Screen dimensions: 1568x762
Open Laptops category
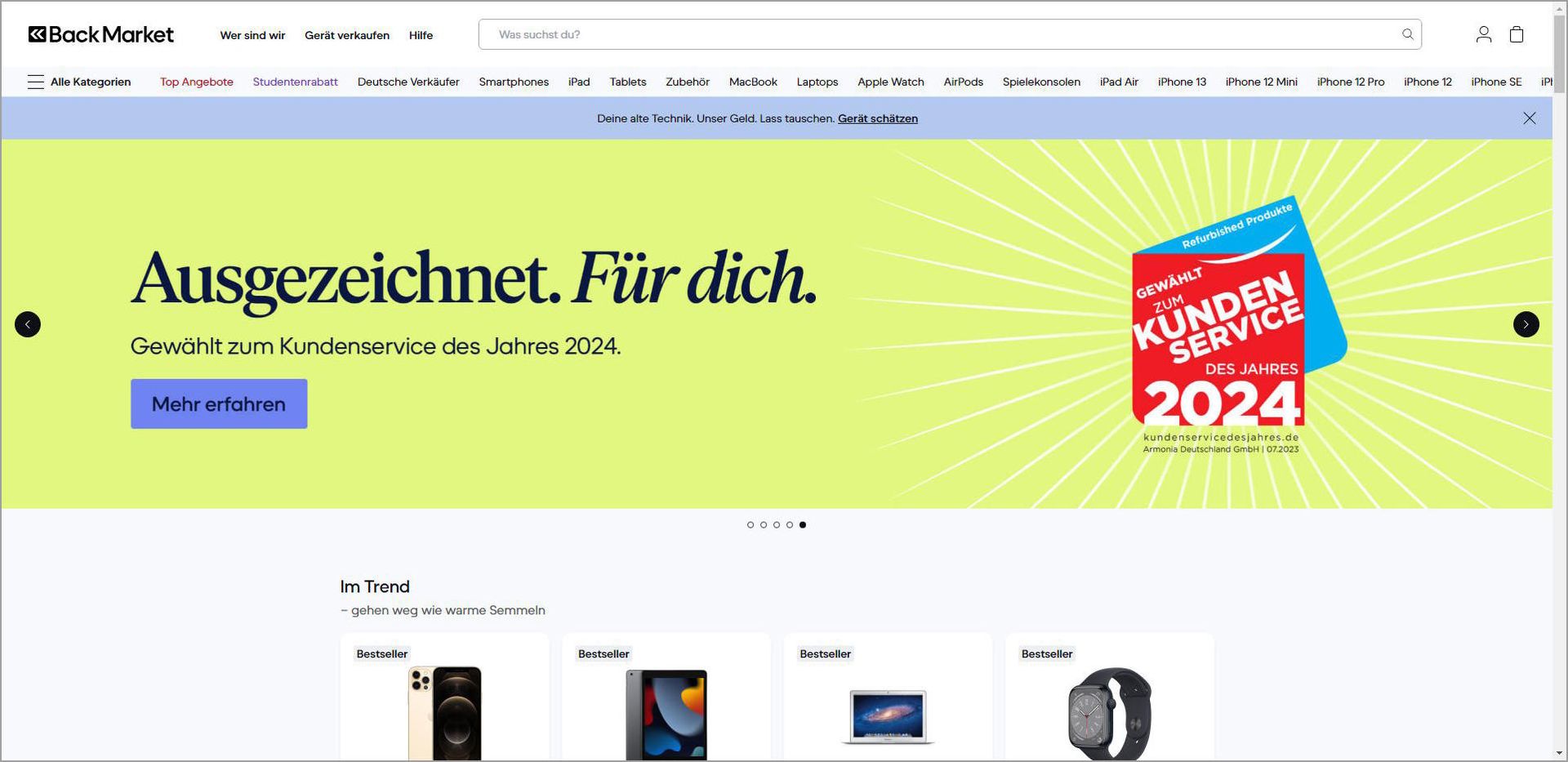click(817, 82)
